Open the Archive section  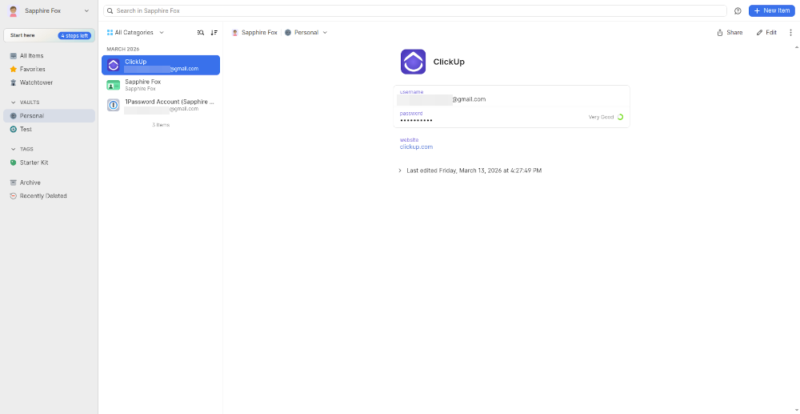(x=49, y=182)
